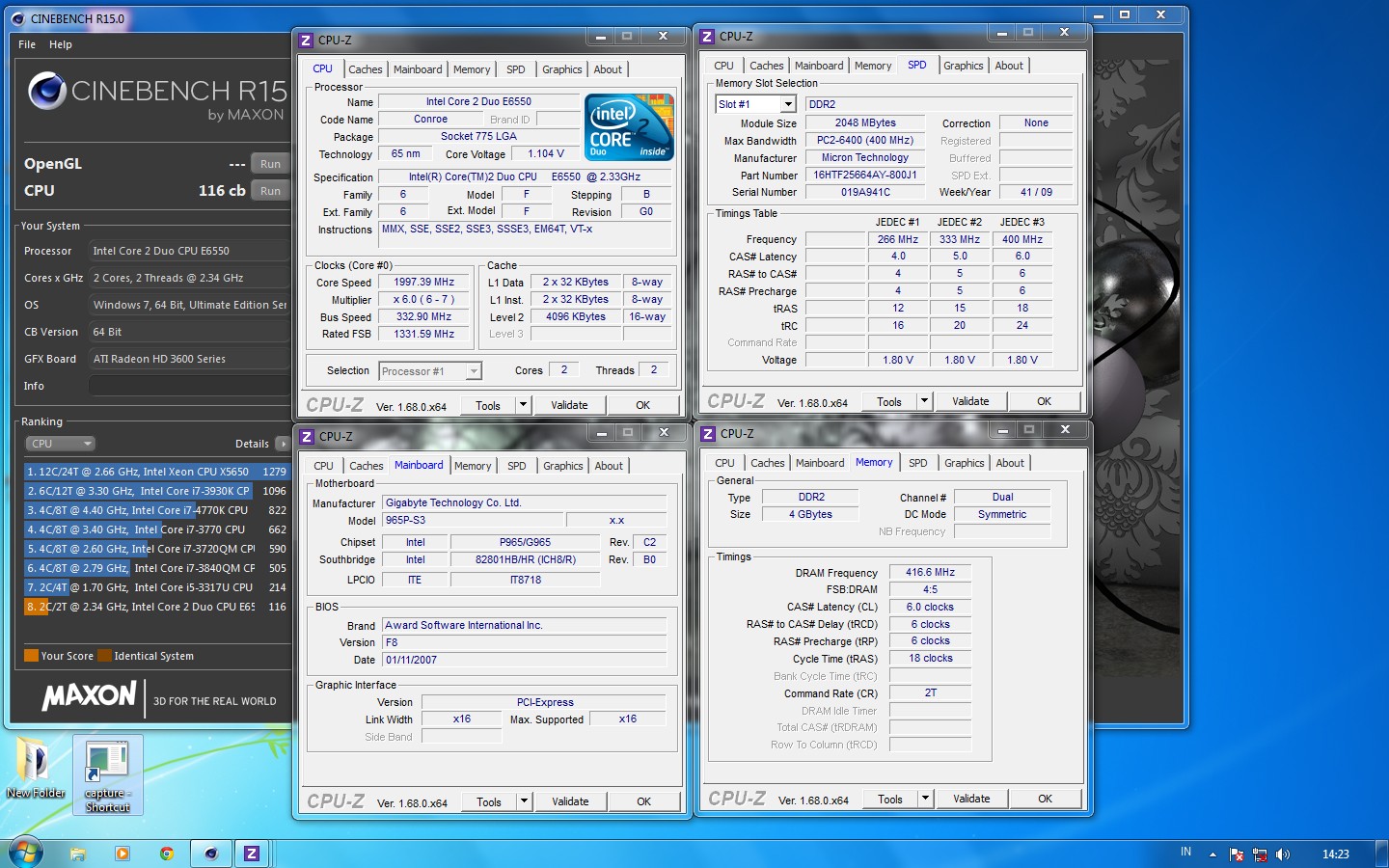Open Cinebench Help menu
Viewport: 1389px width, 868px height.
61,44
